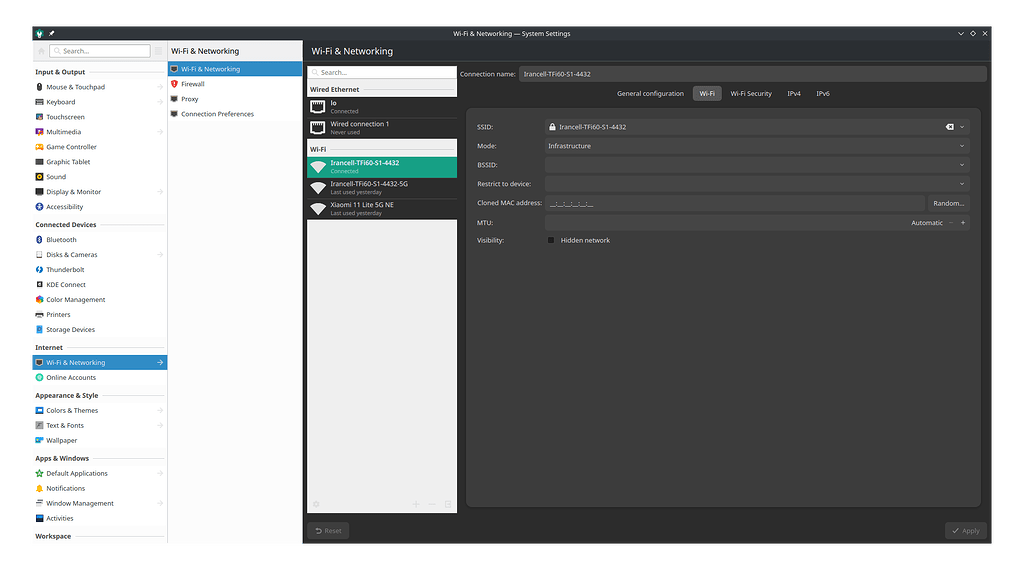
Task: Open Multimedia settings
Action: [99, 132]
